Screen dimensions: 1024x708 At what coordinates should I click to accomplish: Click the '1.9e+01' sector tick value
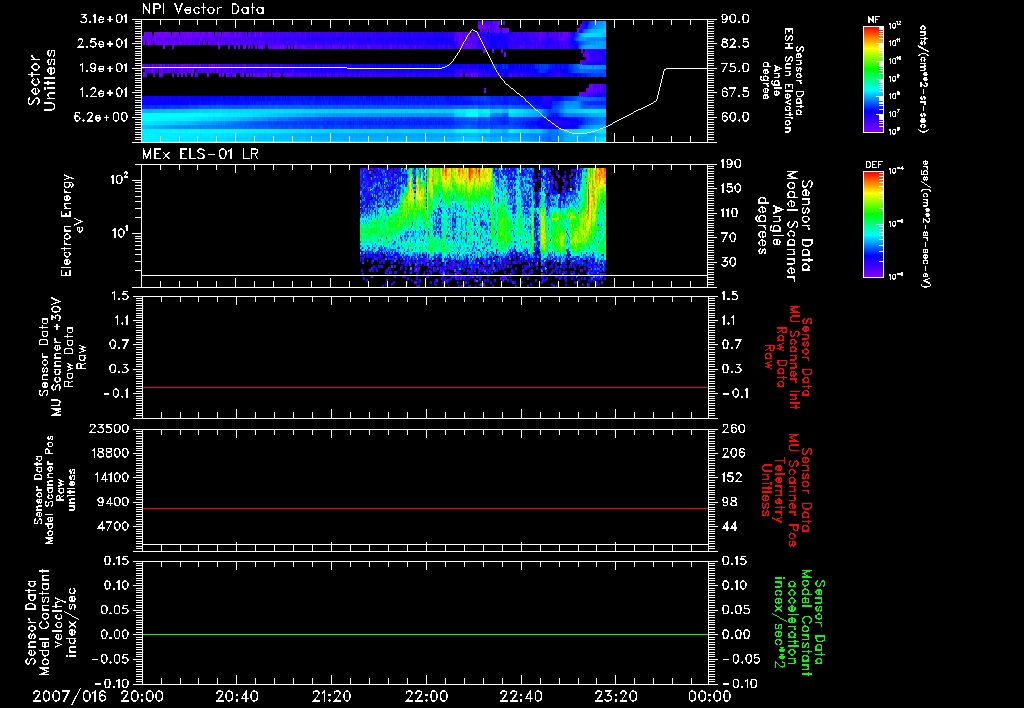(105, 68)
